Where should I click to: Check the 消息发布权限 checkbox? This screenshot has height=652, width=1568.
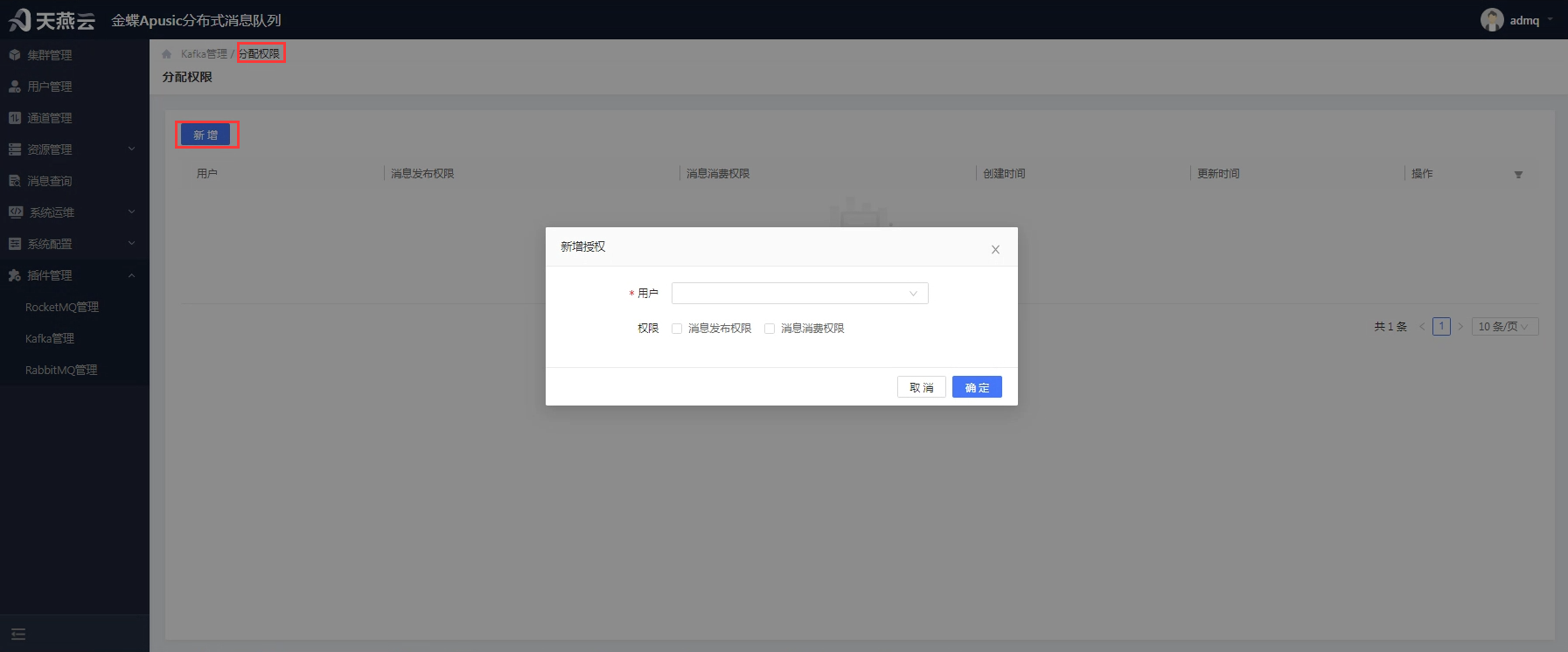[677, 329]
